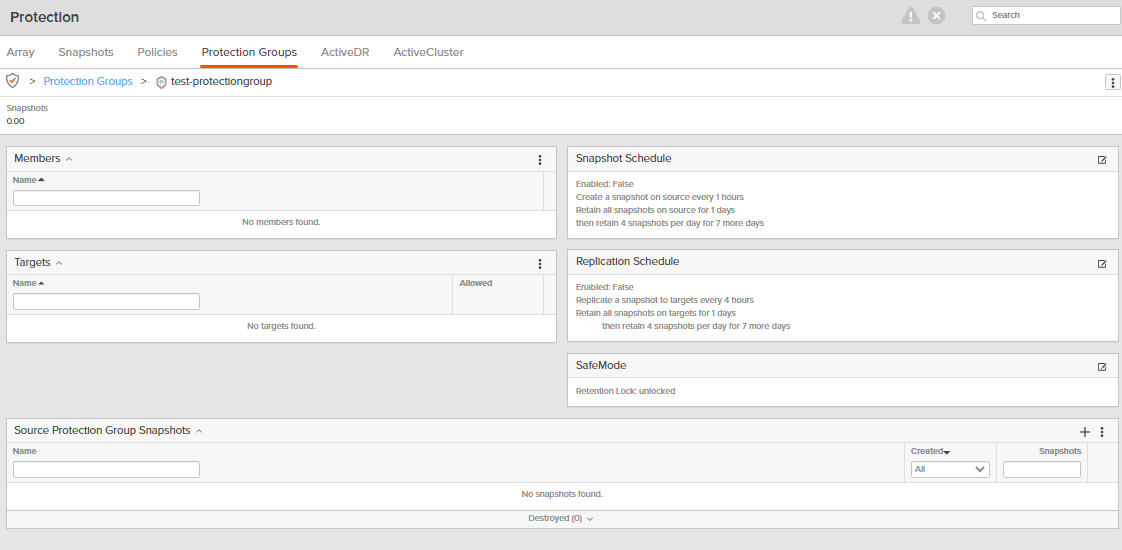
Task: Edit the Replication Schedule settings
Action: 1102,264
